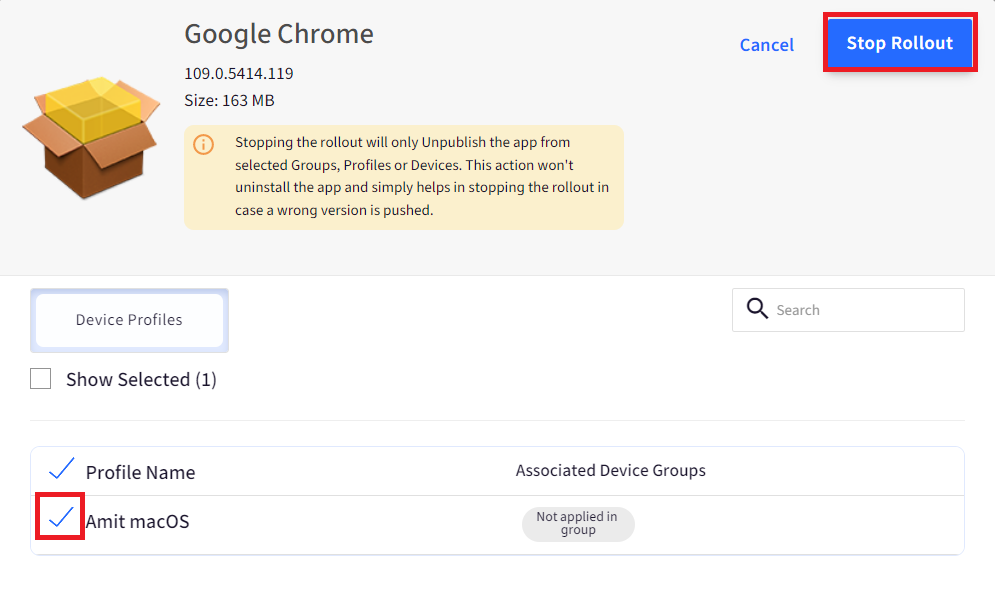995x589 pixels.
Task: Click the 'Show Selected (1)' label
Action: 142,380
